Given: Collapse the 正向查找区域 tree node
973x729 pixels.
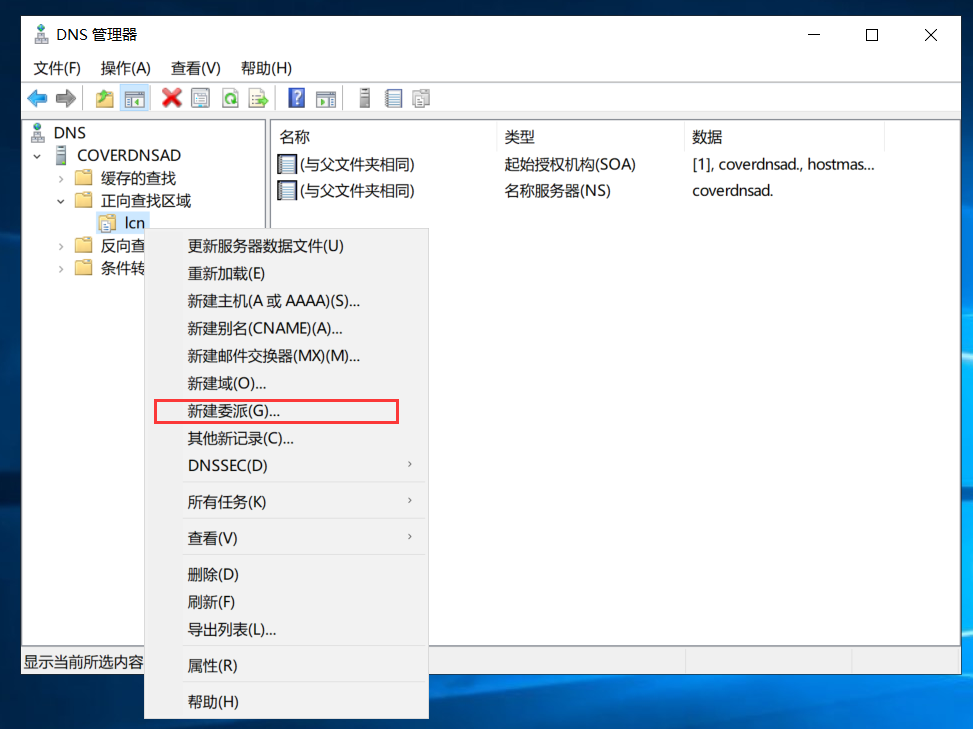Looking at the screenshot, I should (x=61, y=201).
